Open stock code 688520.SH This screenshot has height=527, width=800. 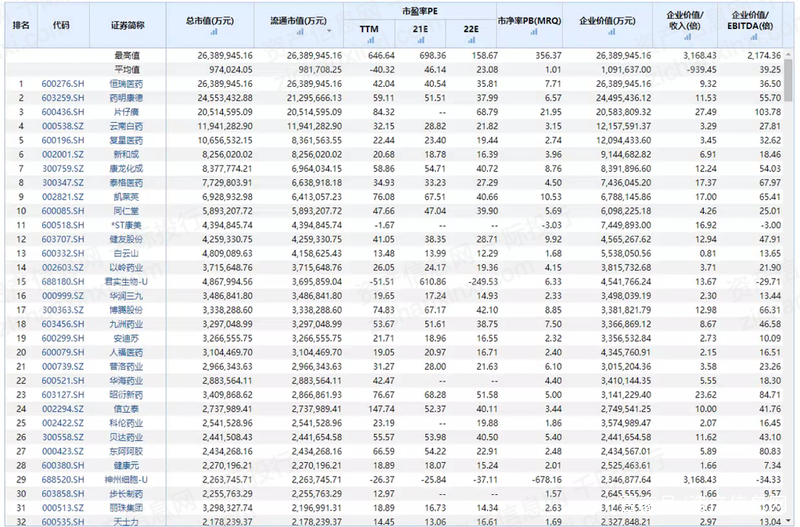(63, 480)
